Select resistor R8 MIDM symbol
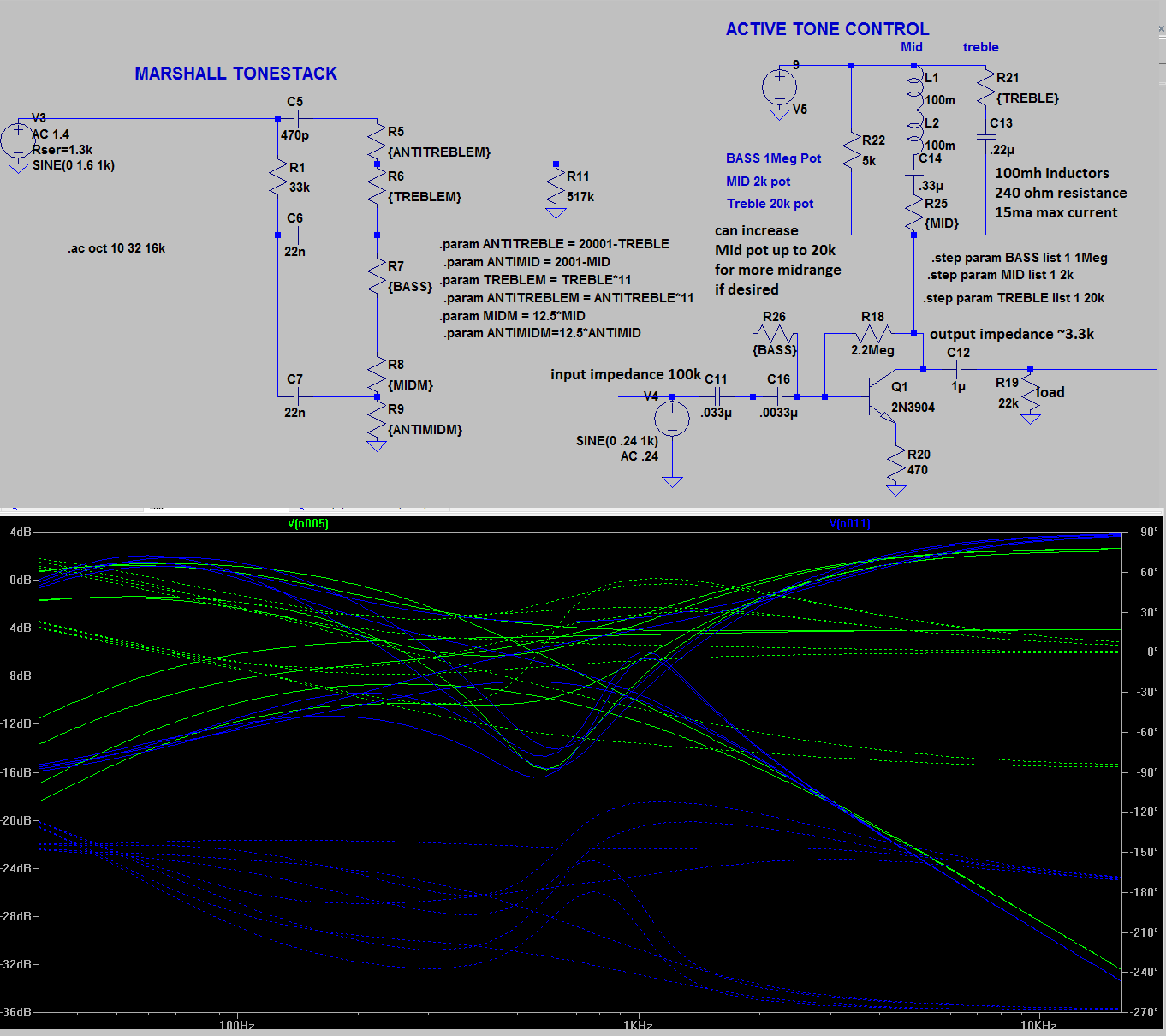 click(377, 374)
